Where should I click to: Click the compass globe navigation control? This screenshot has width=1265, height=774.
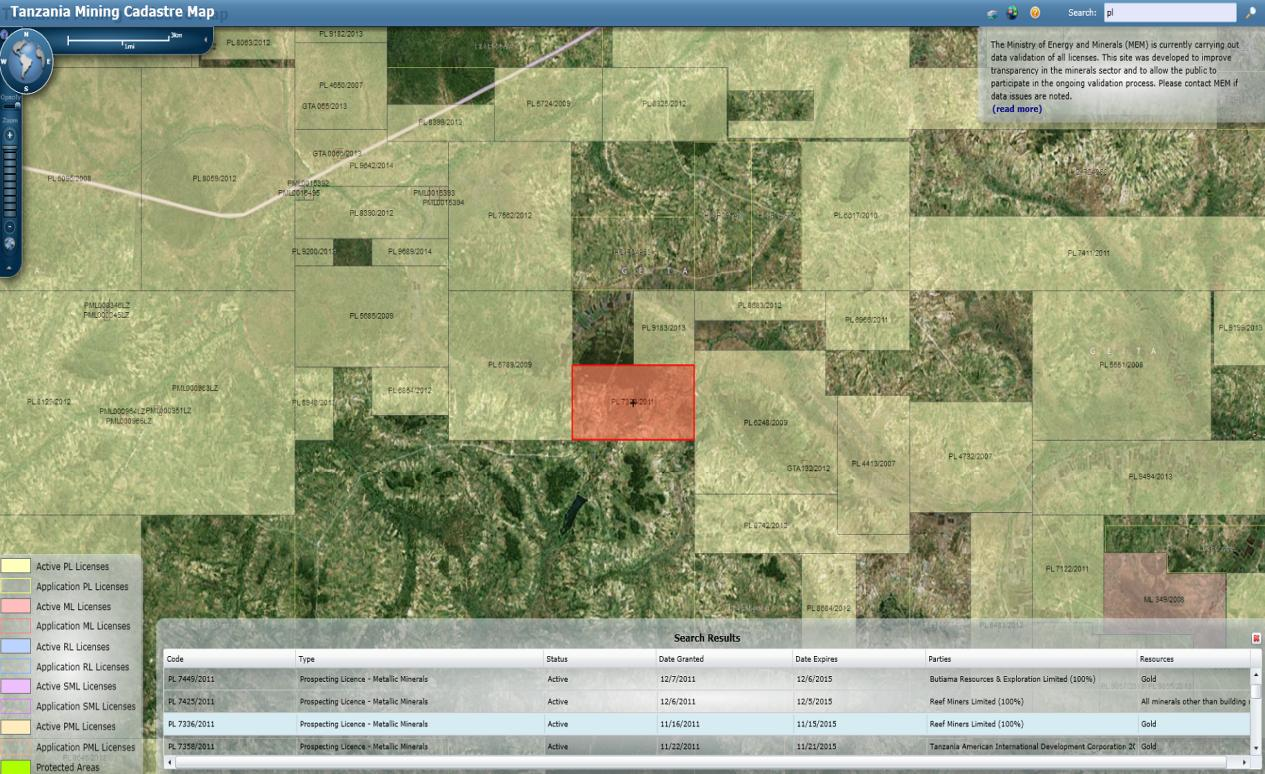click(x=26, y=60)
